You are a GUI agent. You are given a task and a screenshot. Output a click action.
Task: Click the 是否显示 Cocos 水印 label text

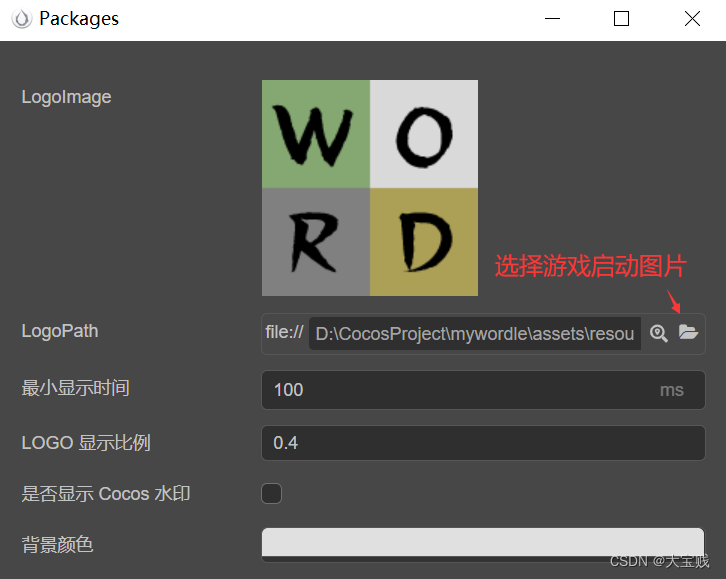pos(106,493)
